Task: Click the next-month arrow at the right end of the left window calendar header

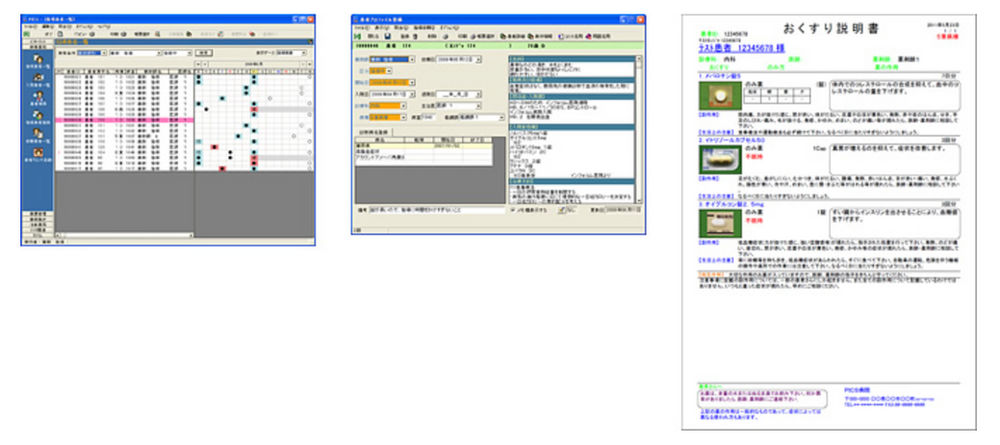Action: point(311,64)
